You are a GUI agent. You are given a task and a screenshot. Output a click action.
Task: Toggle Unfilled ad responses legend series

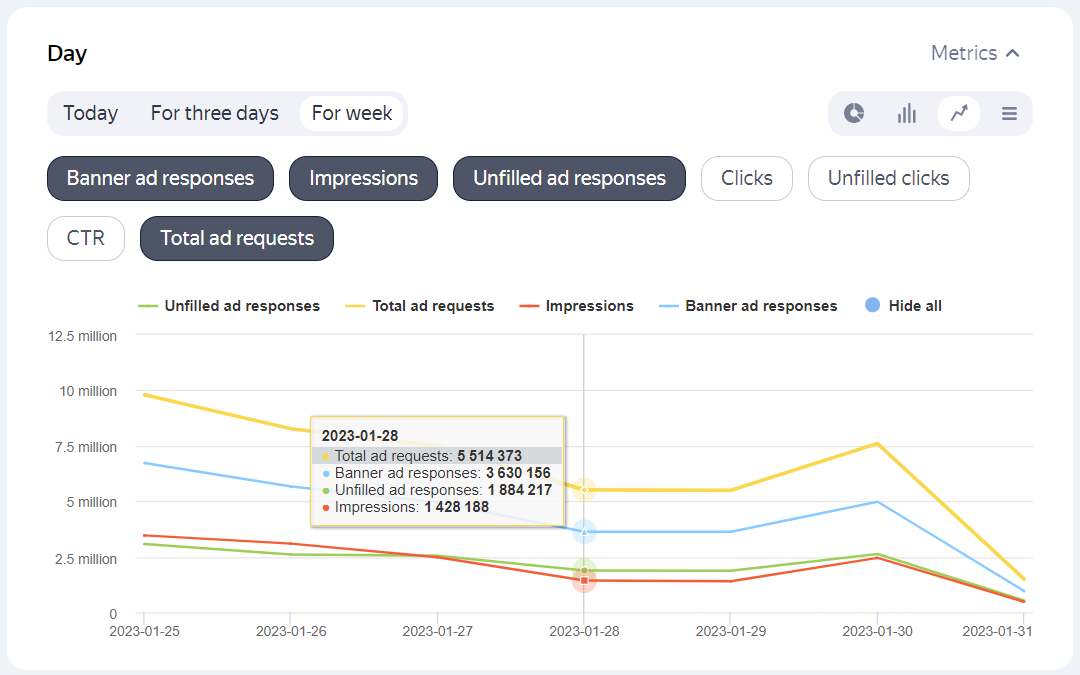[241, 306]
